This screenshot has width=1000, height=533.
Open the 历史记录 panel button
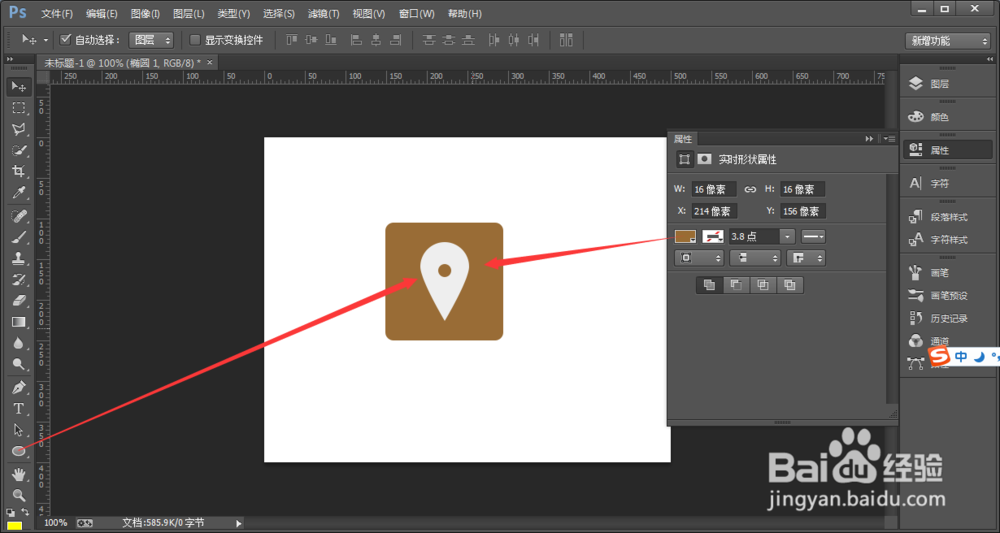948,318
